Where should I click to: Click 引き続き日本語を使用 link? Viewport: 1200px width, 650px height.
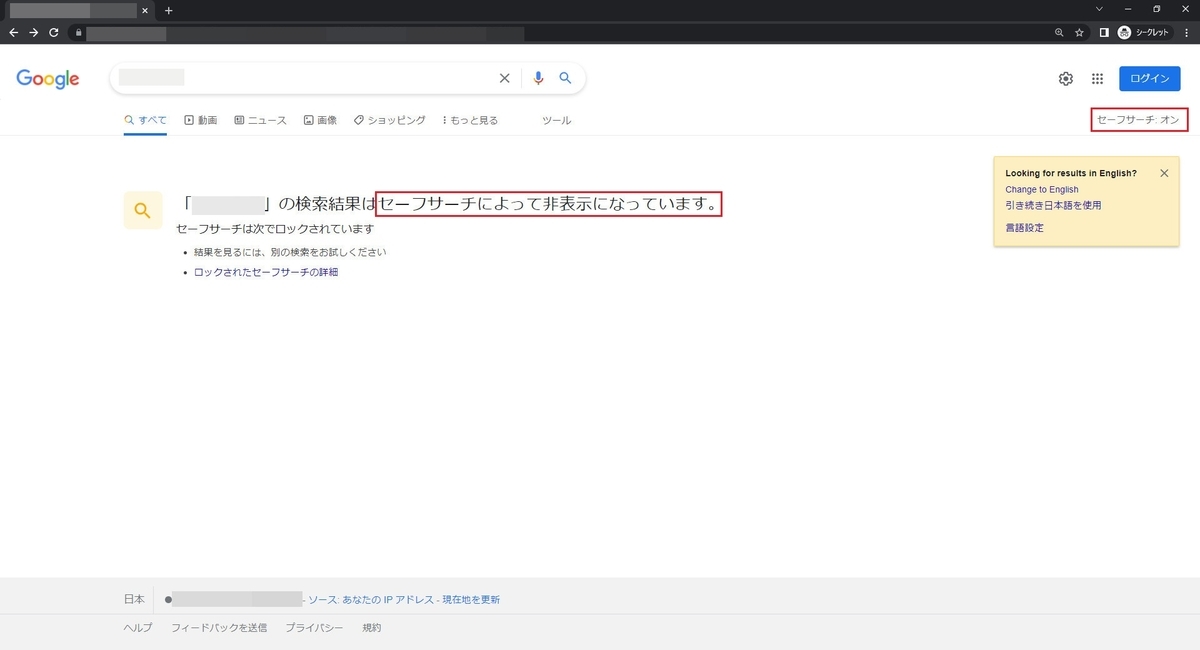[x=1053, y=205]
